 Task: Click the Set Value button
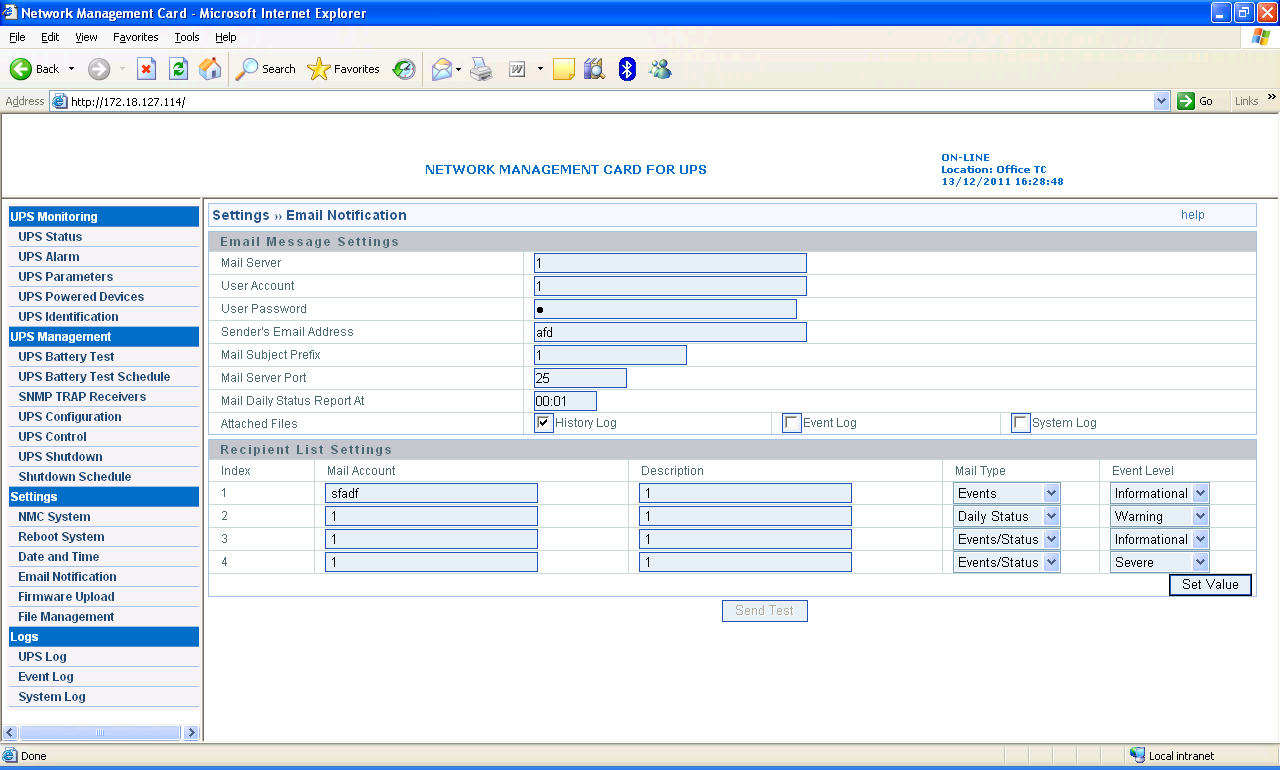1210,585
